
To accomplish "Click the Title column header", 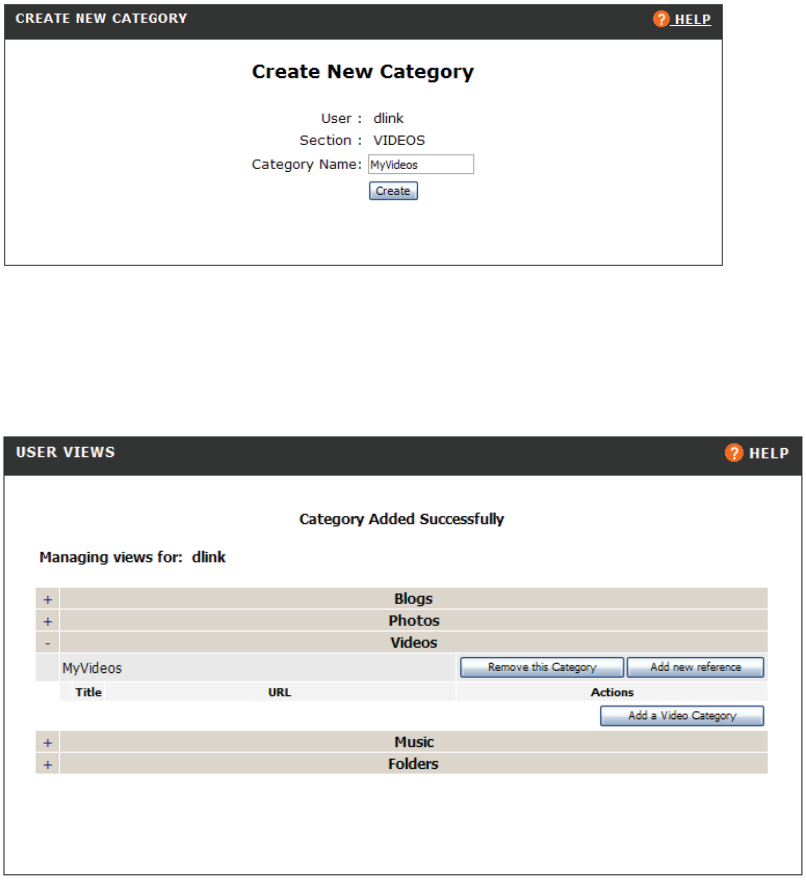I will click(x=89, y=692).
